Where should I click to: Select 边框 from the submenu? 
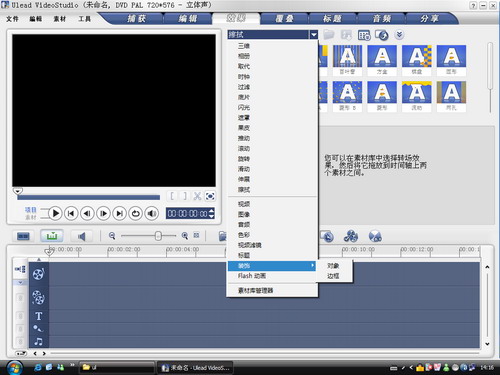(333, 276)
